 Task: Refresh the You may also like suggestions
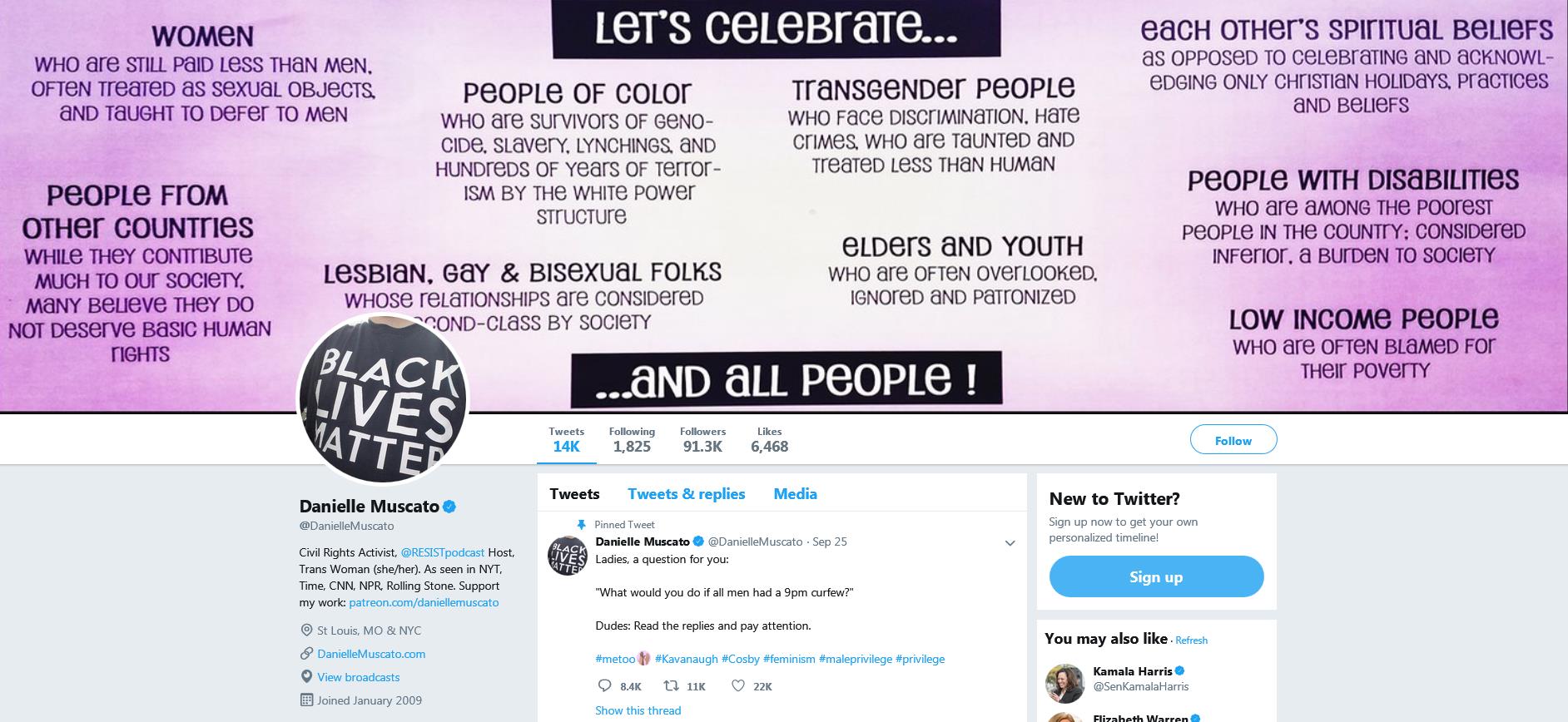tap(1191, 640)
